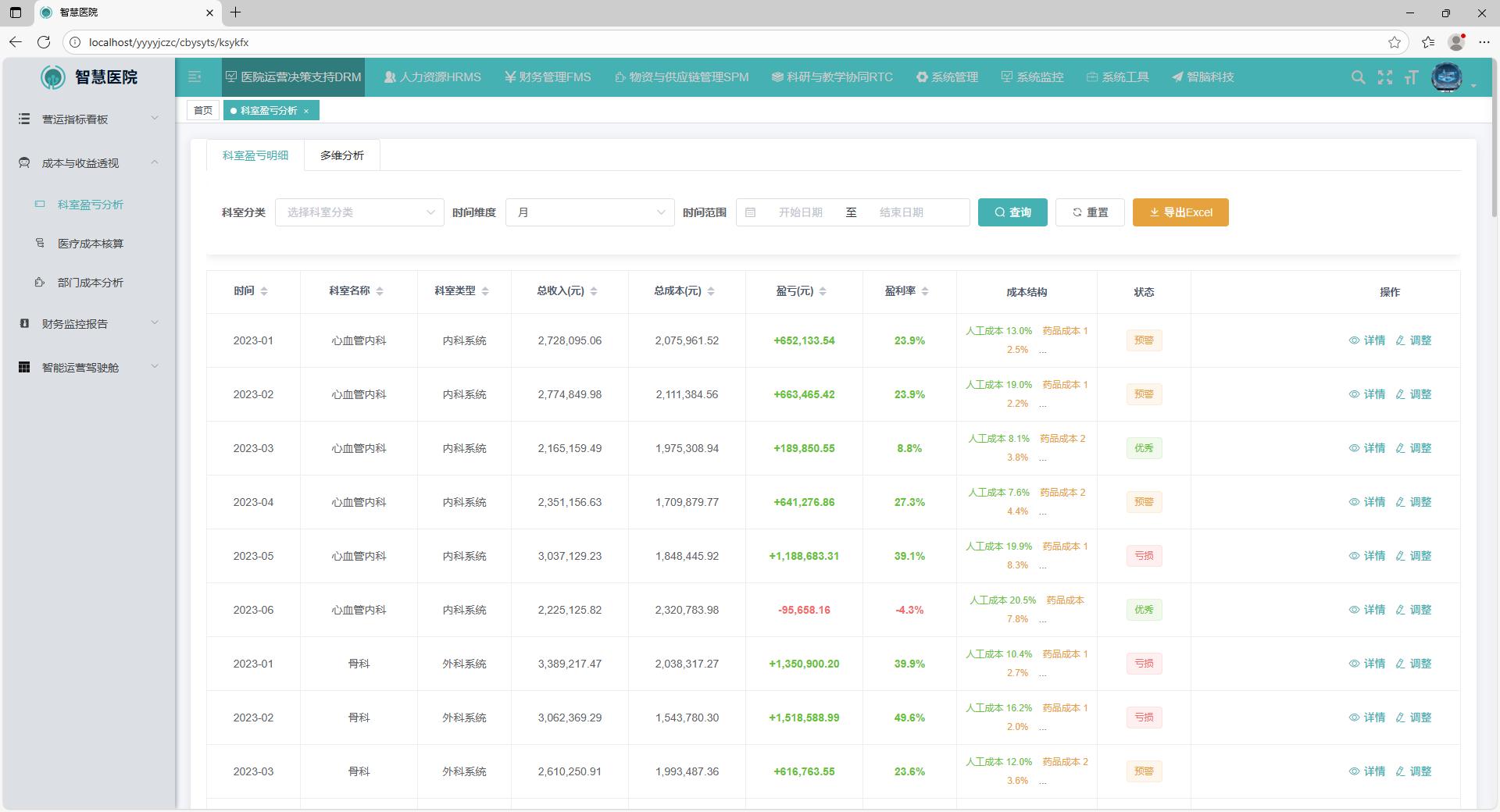Close the 科室盈亏分析 page tab

(x=306, y=111)
